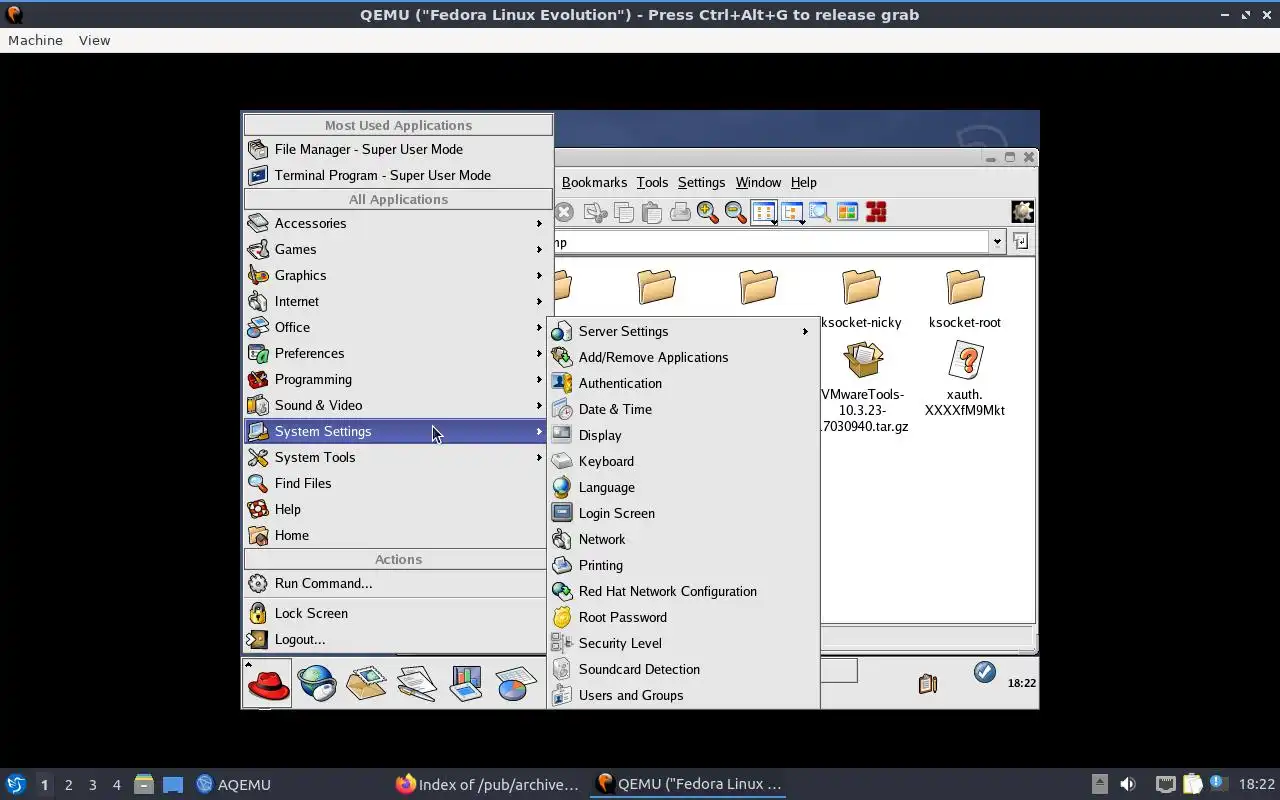This screenshot has width=1280, height=800.
Task: Click the clipboard tool in panel tray
Action: point(928,683)
